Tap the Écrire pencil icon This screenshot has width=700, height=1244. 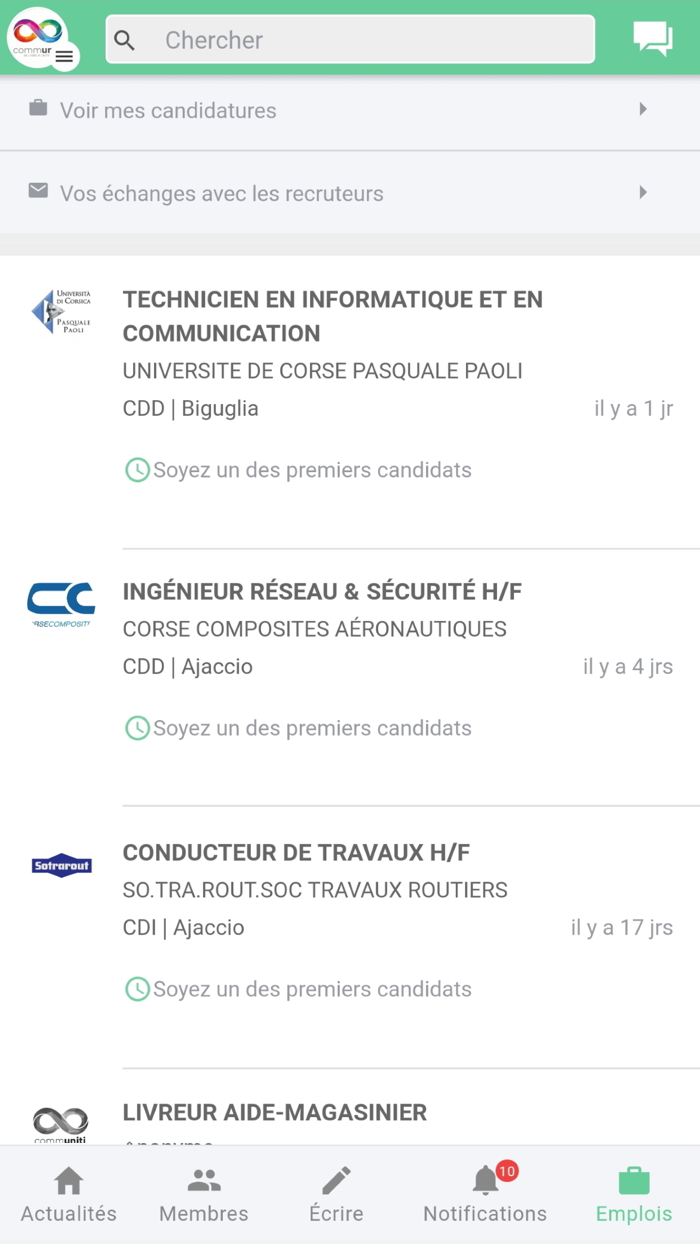(335, 1181)
